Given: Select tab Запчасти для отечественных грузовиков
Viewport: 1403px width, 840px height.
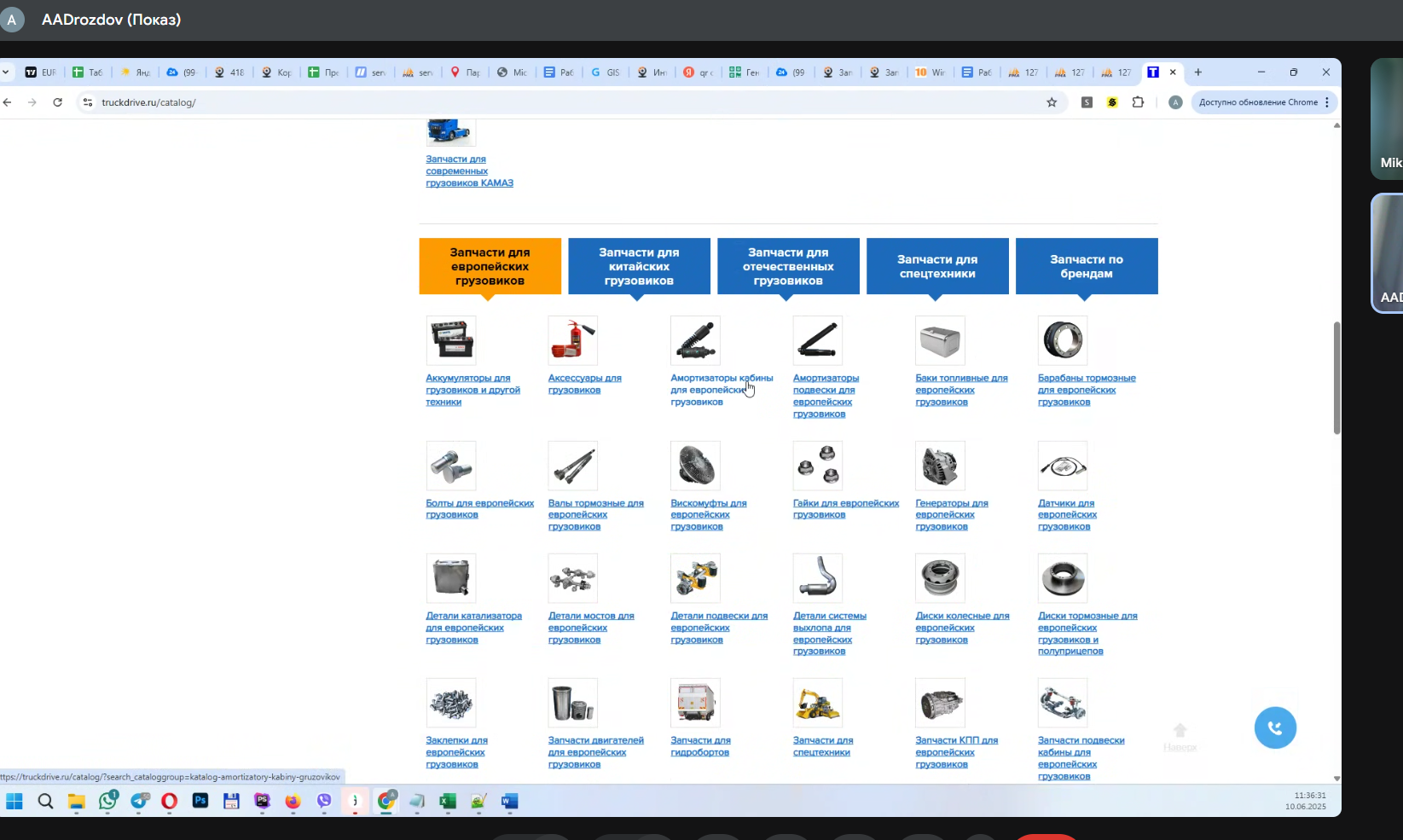Looking at the screenshot, I should click(x=788, y=266).
